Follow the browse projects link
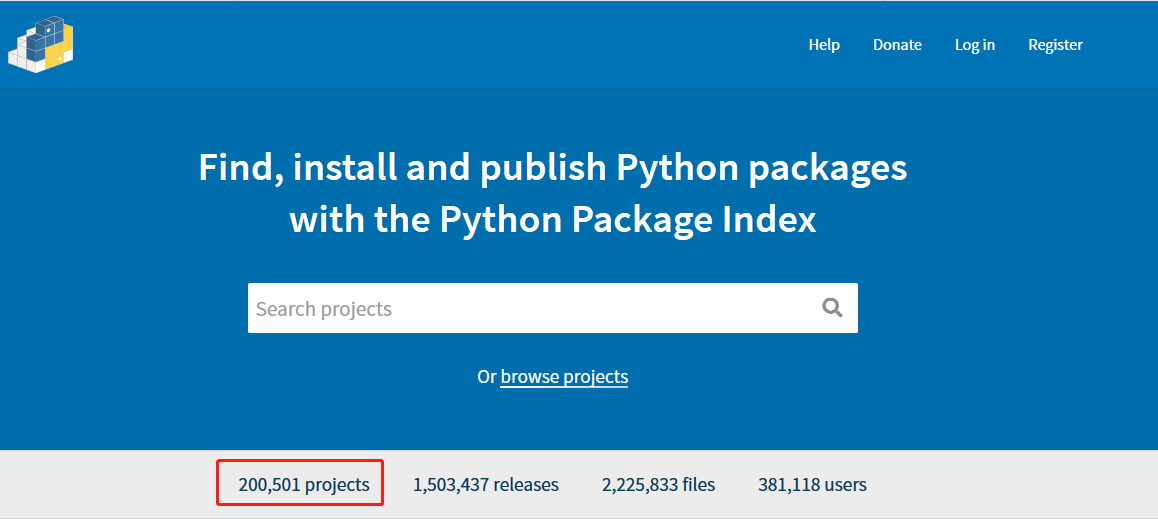The image size is (1158, 519). tap(564, 377)
